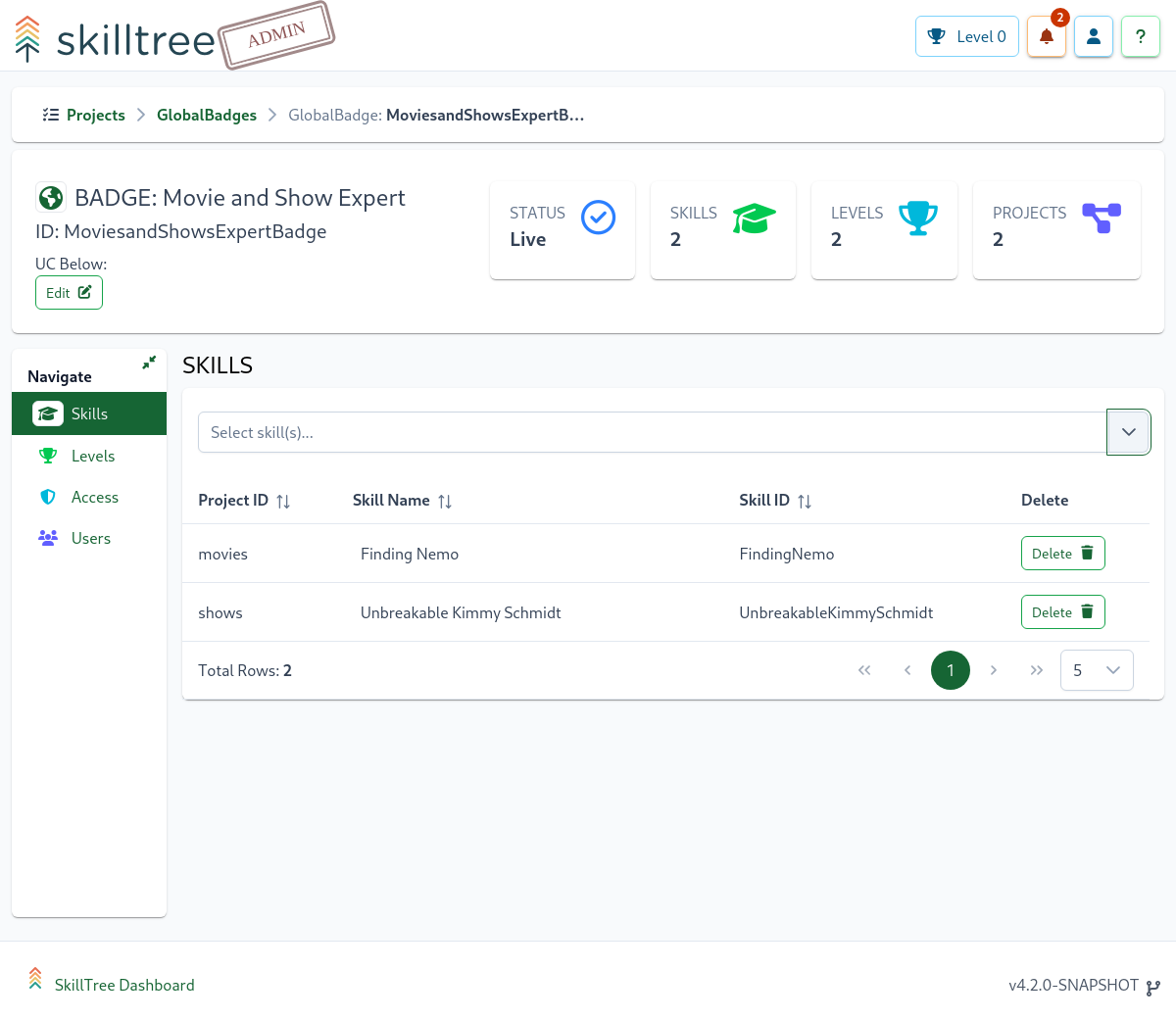
Task: Delete the Unbreakable Kimmy Schmidt skill
Action: tap(1062, 612)
